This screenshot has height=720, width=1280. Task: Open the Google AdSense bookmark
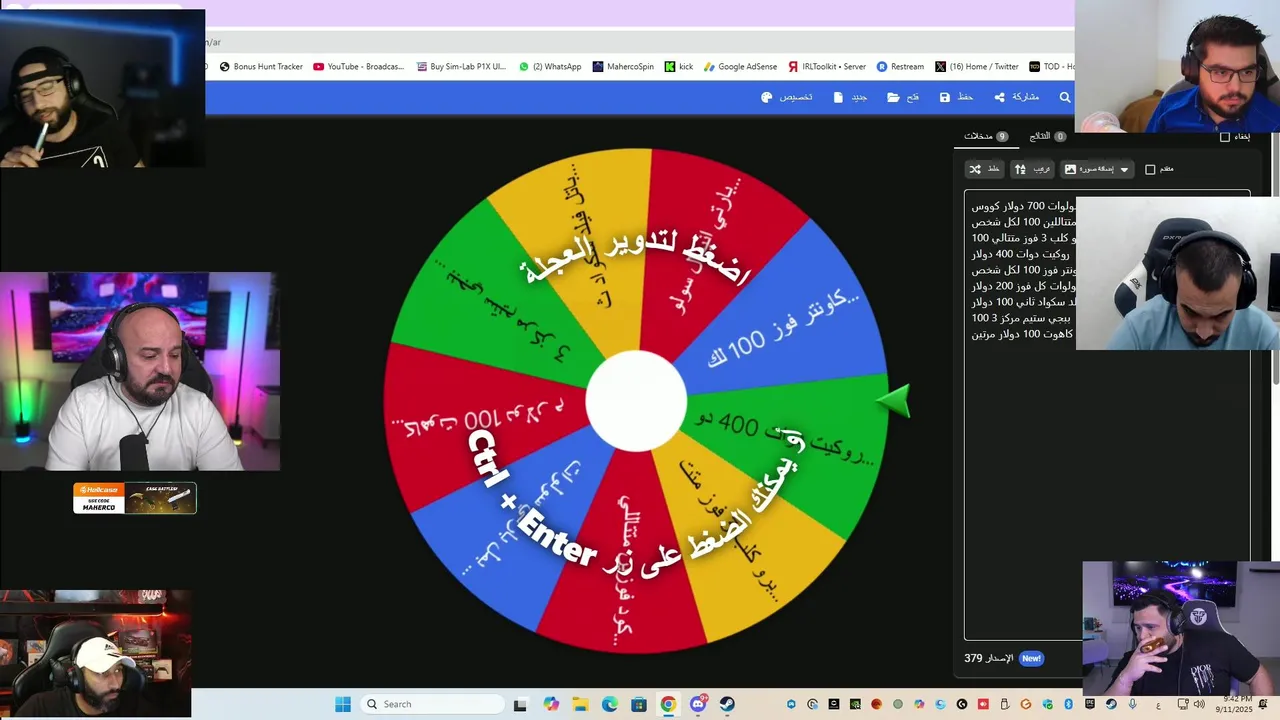click(740, 67)
